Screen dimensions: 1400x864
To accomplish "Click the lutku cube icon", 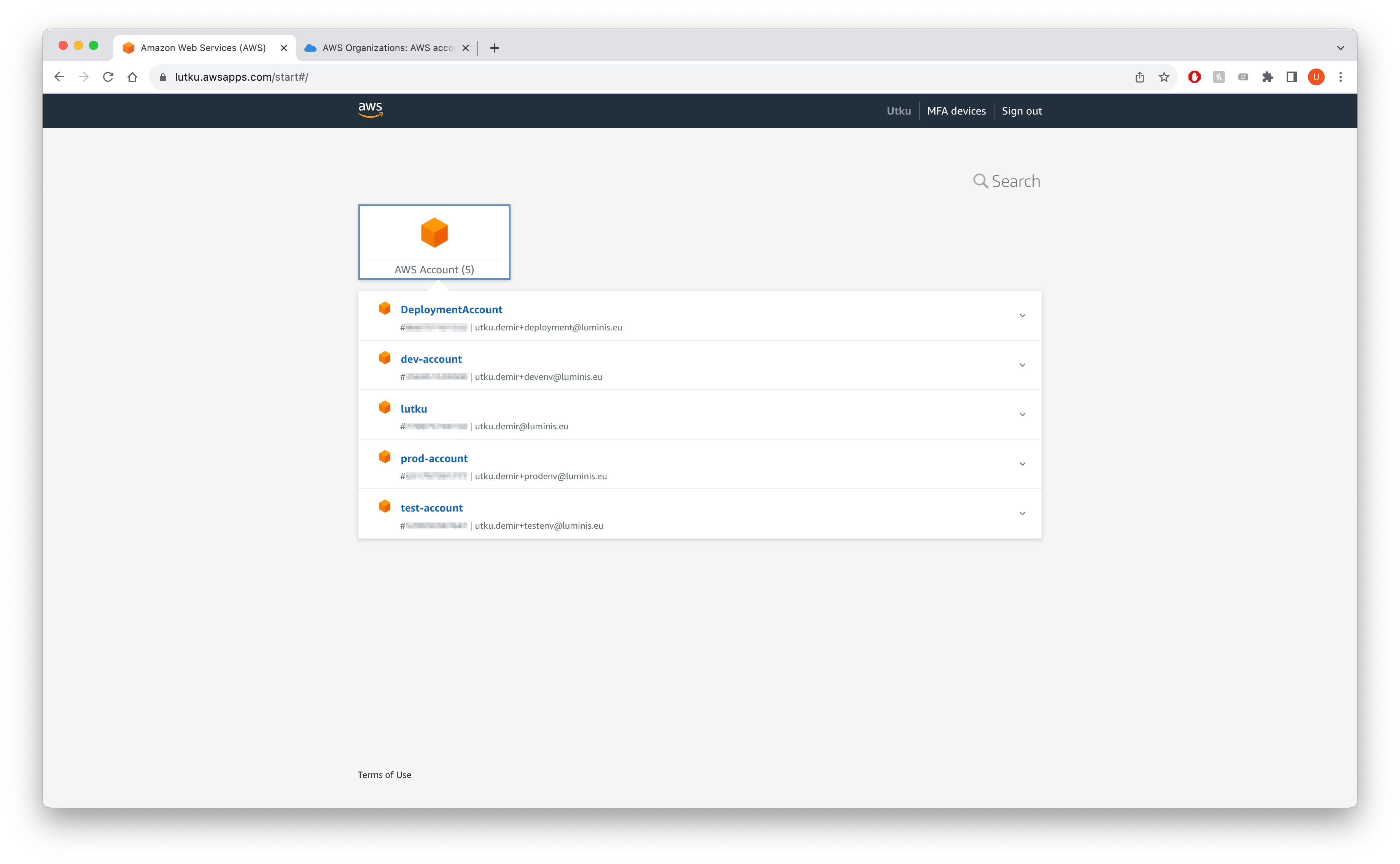I will click(385, 407).
